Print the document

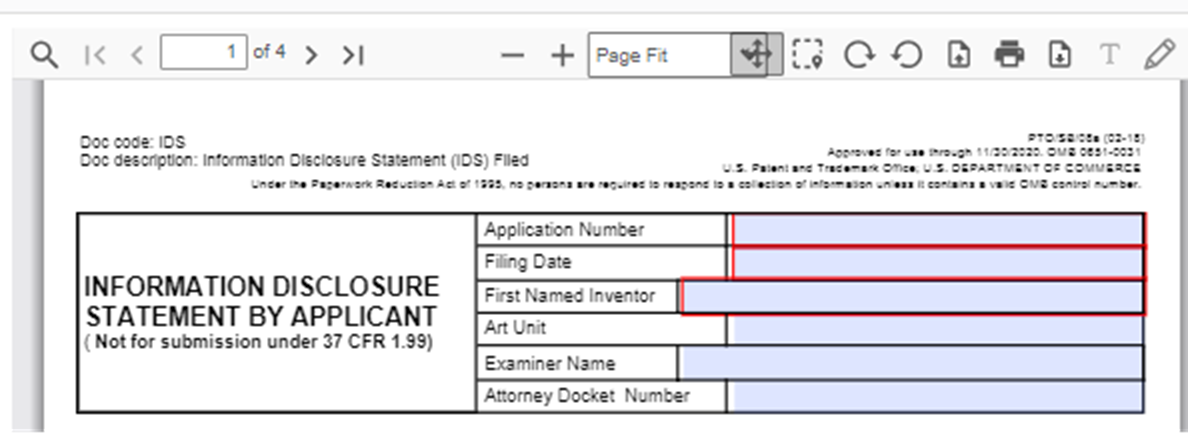(1009, 55)
